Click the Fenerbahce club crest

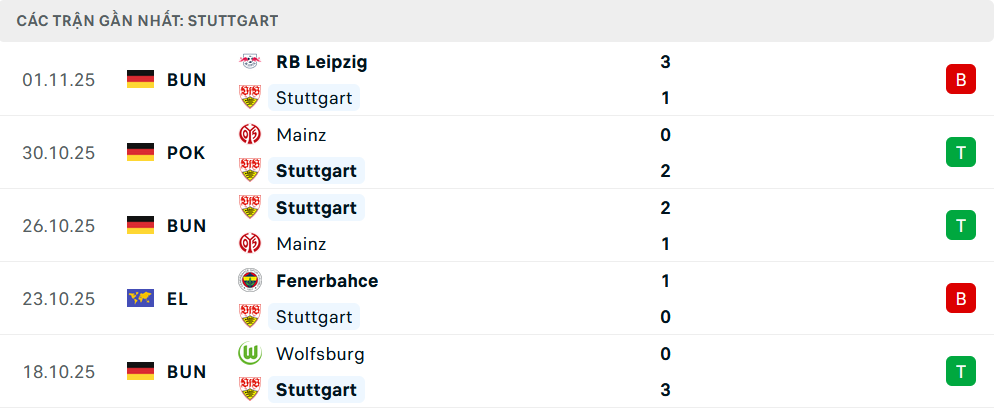point(249,281)
